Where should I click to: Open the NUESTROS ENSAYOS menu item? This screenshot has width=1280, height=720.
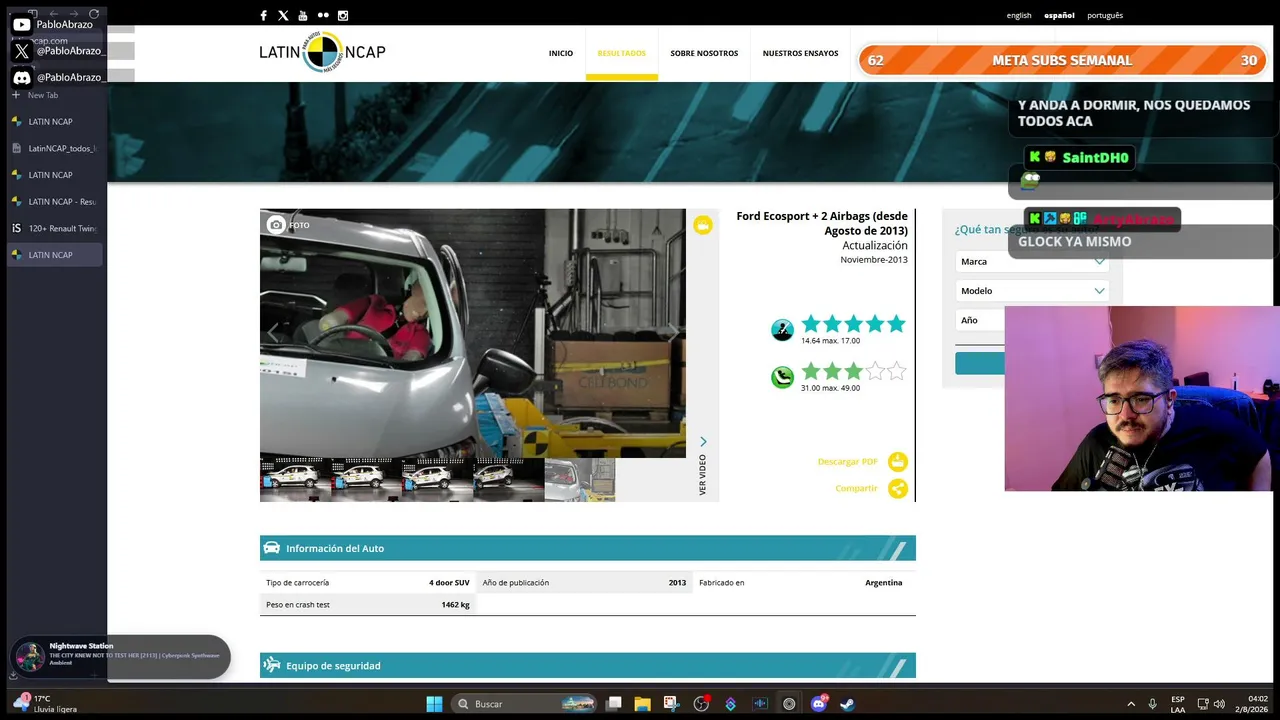pos(800,53)
